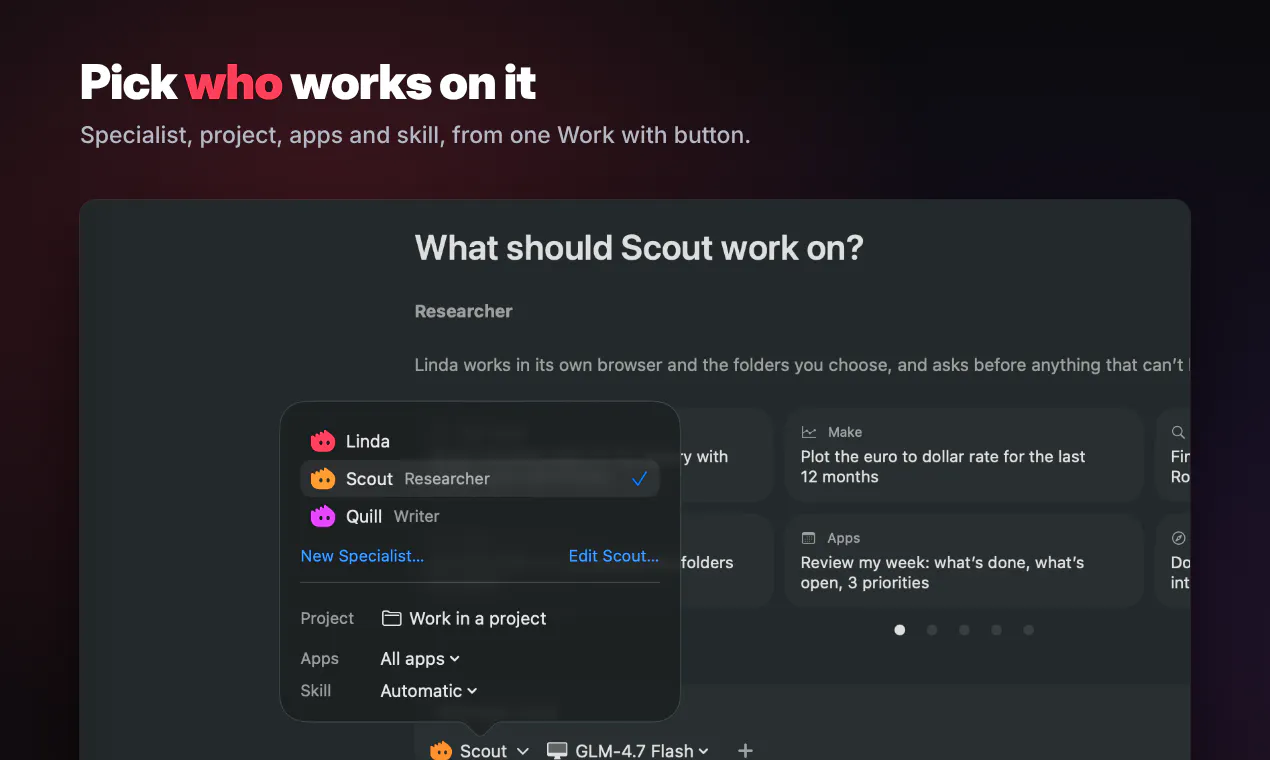Expand the Scout selector in bottom bar

(480, 750)
